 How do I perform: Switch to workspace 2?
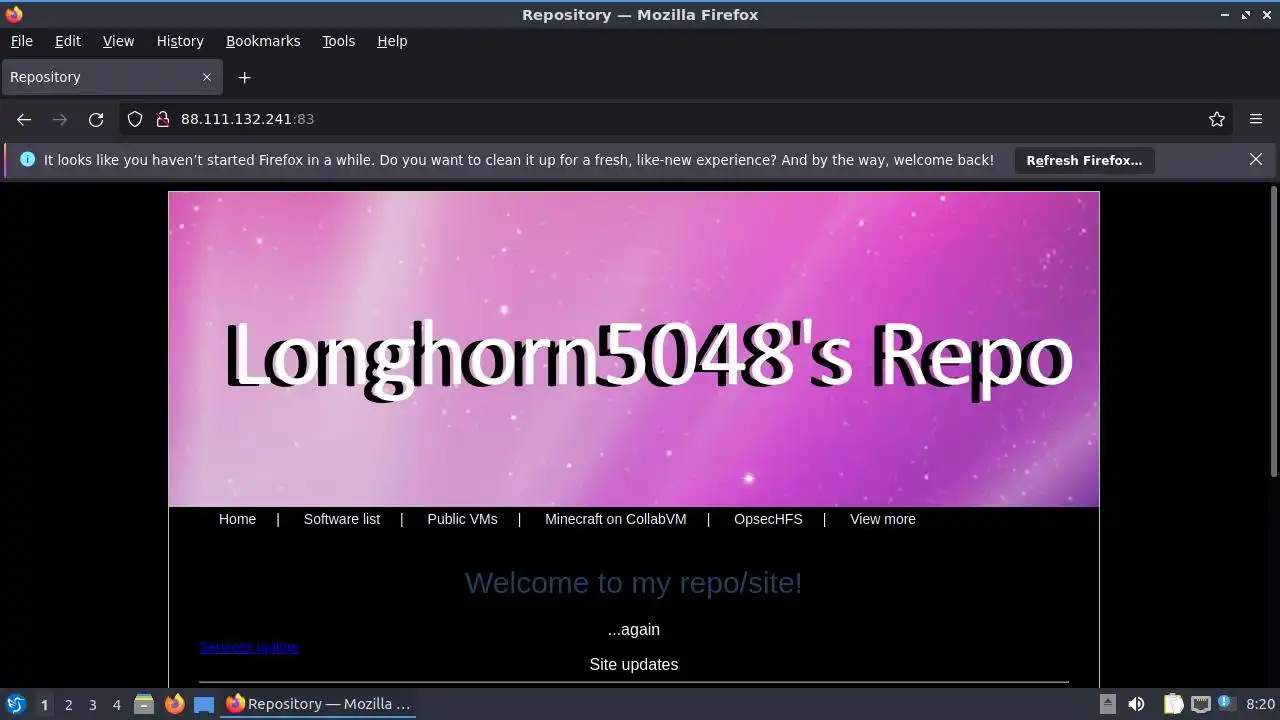click(69, 704)
